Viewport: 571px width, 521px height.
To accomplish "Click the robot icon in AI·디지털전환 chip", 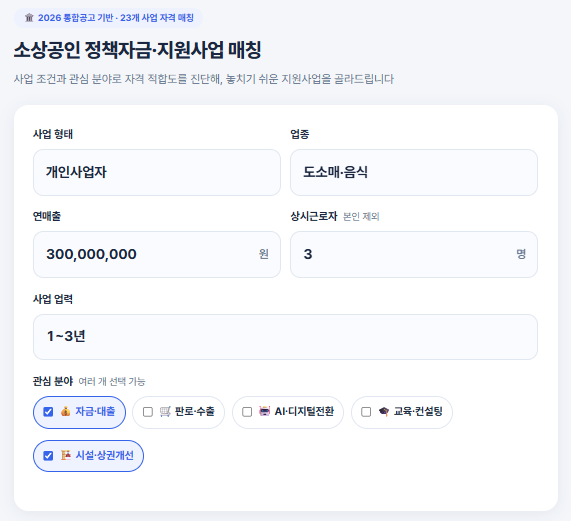I will (x=265, y=411).
